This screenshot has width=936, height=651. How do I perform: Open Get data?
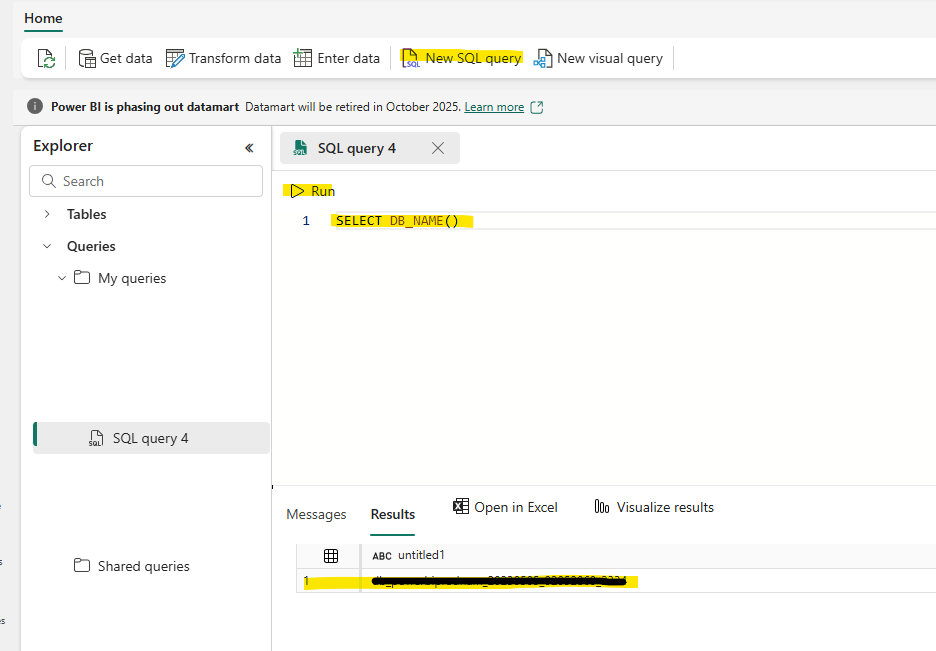point(115,58)
